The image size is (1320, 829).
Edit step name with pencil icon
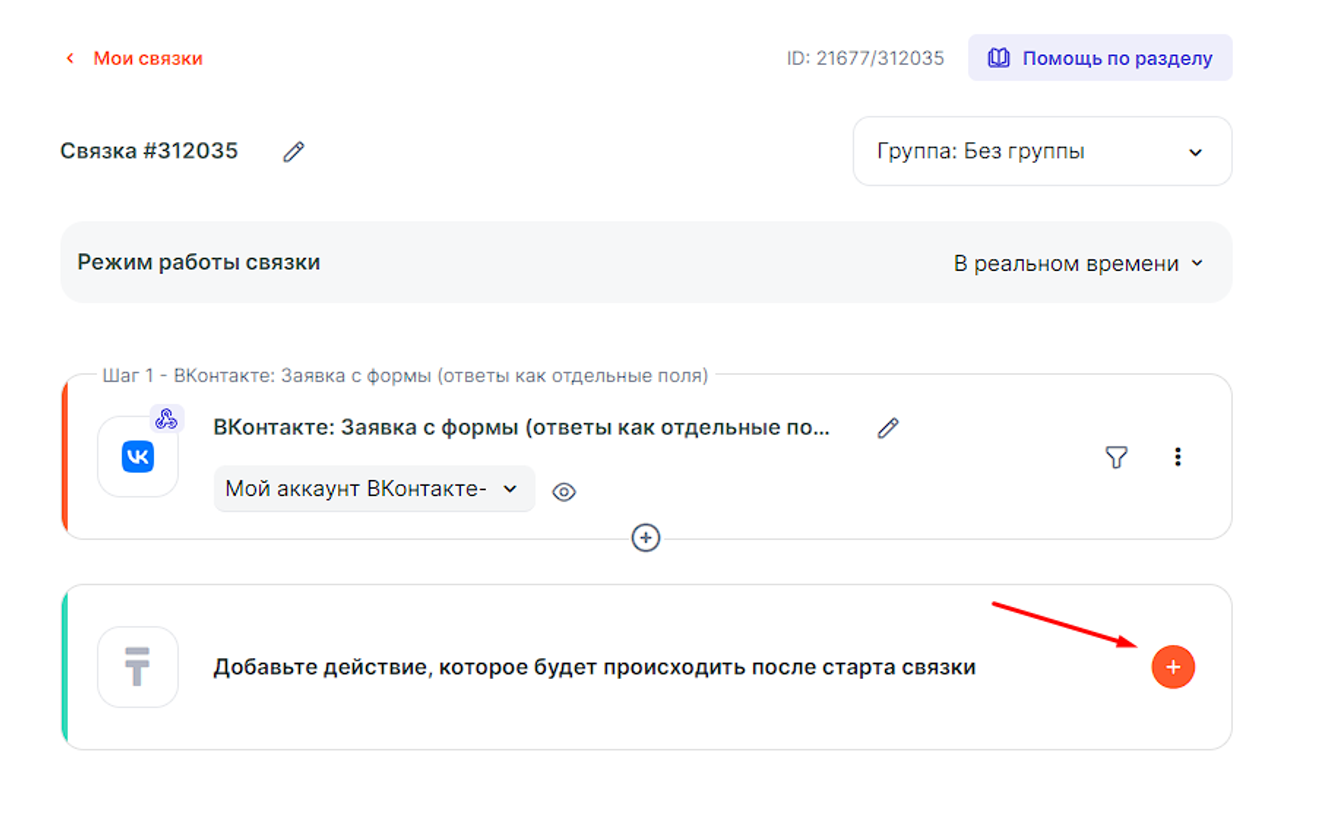pos(888,428)
